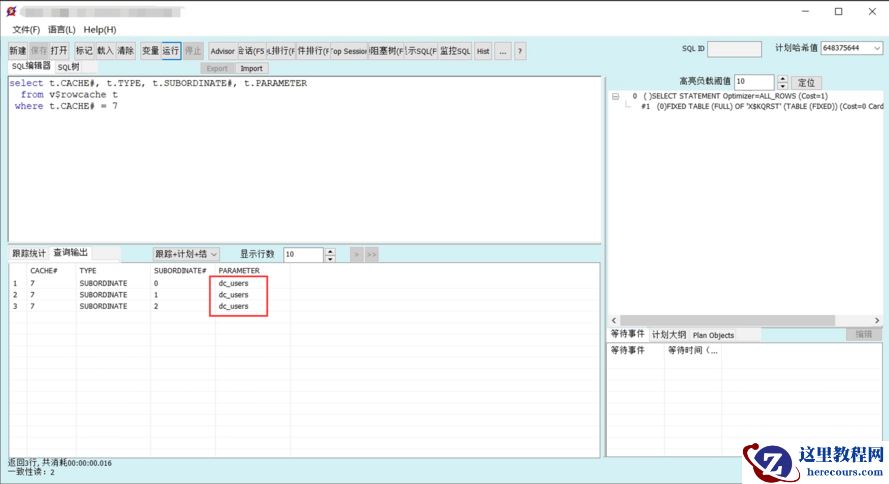Switch to the SQL编辑器 tab
Screen dimensions: 889x484
click(31, 66)
